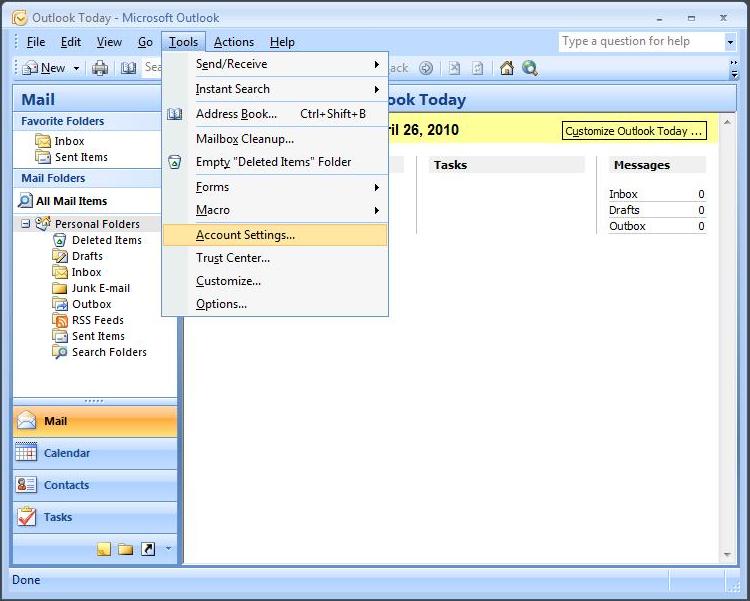The image size is (750, 601).
Task: Click the Home house icon in toolbar
Action: (x=507, y=68)
